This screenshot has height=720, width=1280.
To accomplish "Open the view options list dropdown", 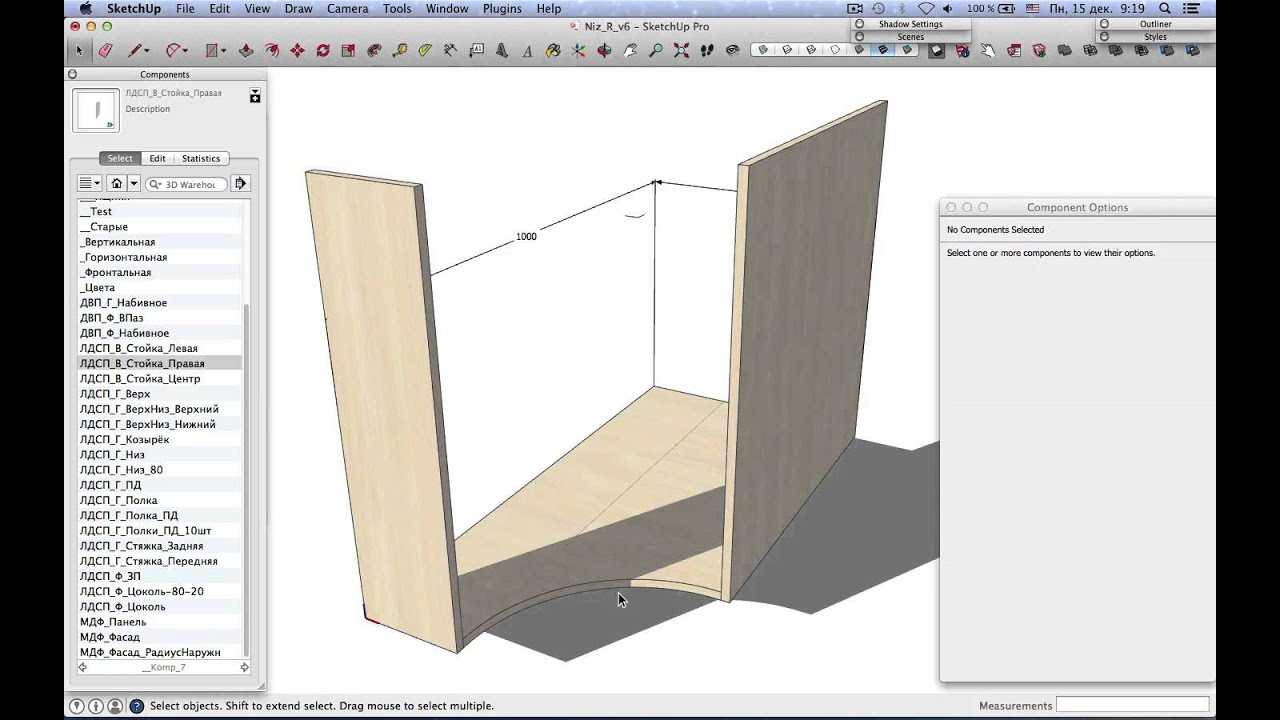I will click(x=90, y=183).
